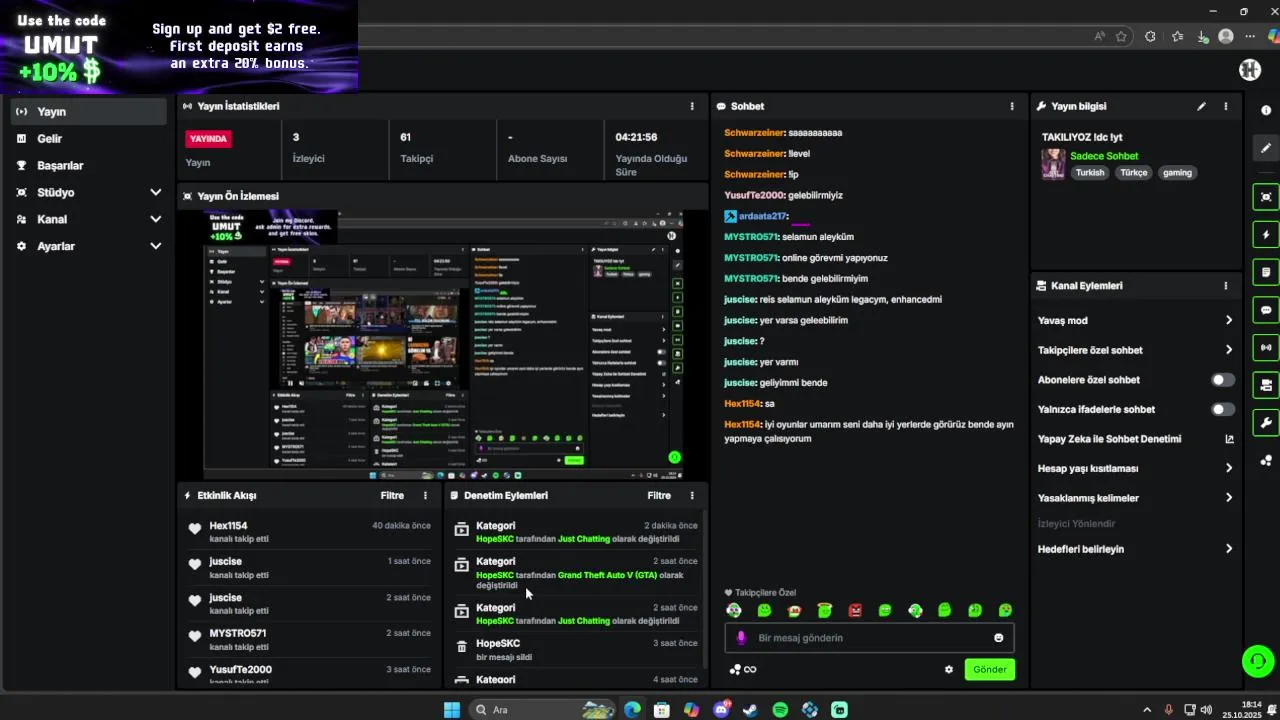The image size is (1280, 720).
Task: Open Sohbet panel three-dot menu
Action: [x=1012, y=106]
